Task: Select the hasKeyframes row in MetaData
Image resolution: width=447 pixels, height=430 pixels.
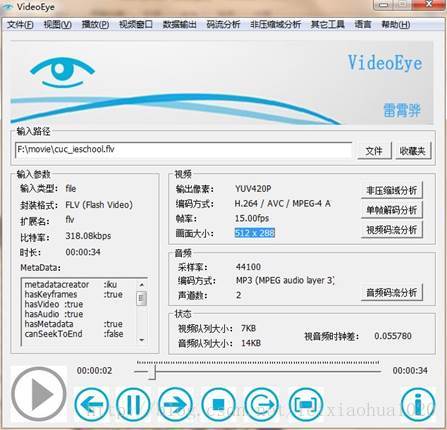Action: 74,294
